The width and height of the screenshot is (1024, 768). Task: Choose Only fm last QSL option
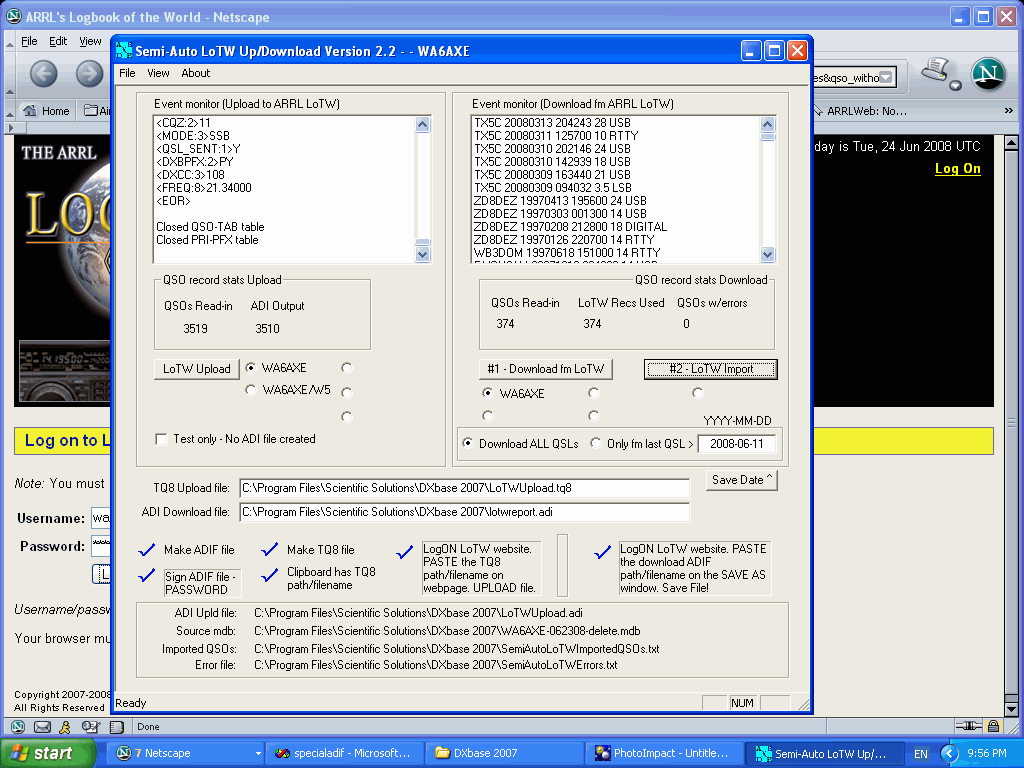[596, 443]
